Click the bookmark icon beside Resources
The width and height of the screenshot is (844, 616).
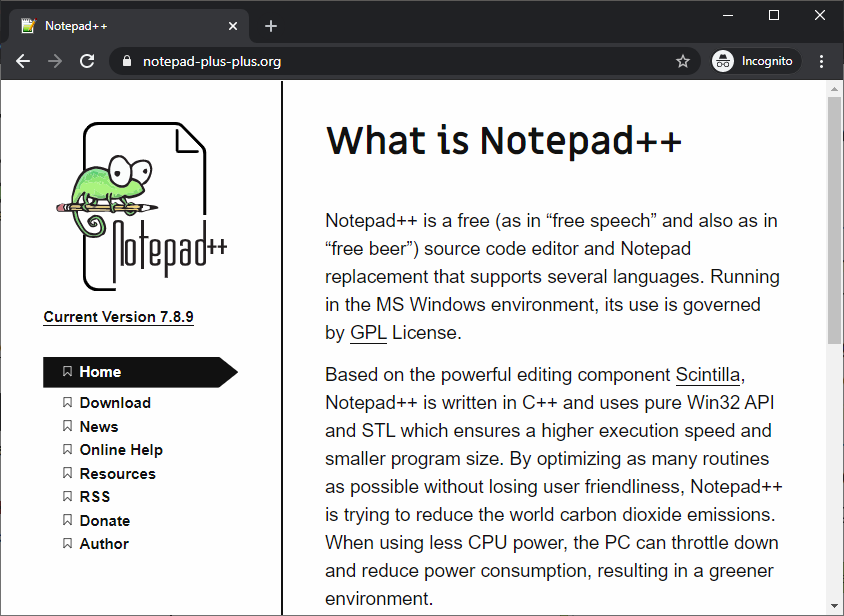(67, 473)
